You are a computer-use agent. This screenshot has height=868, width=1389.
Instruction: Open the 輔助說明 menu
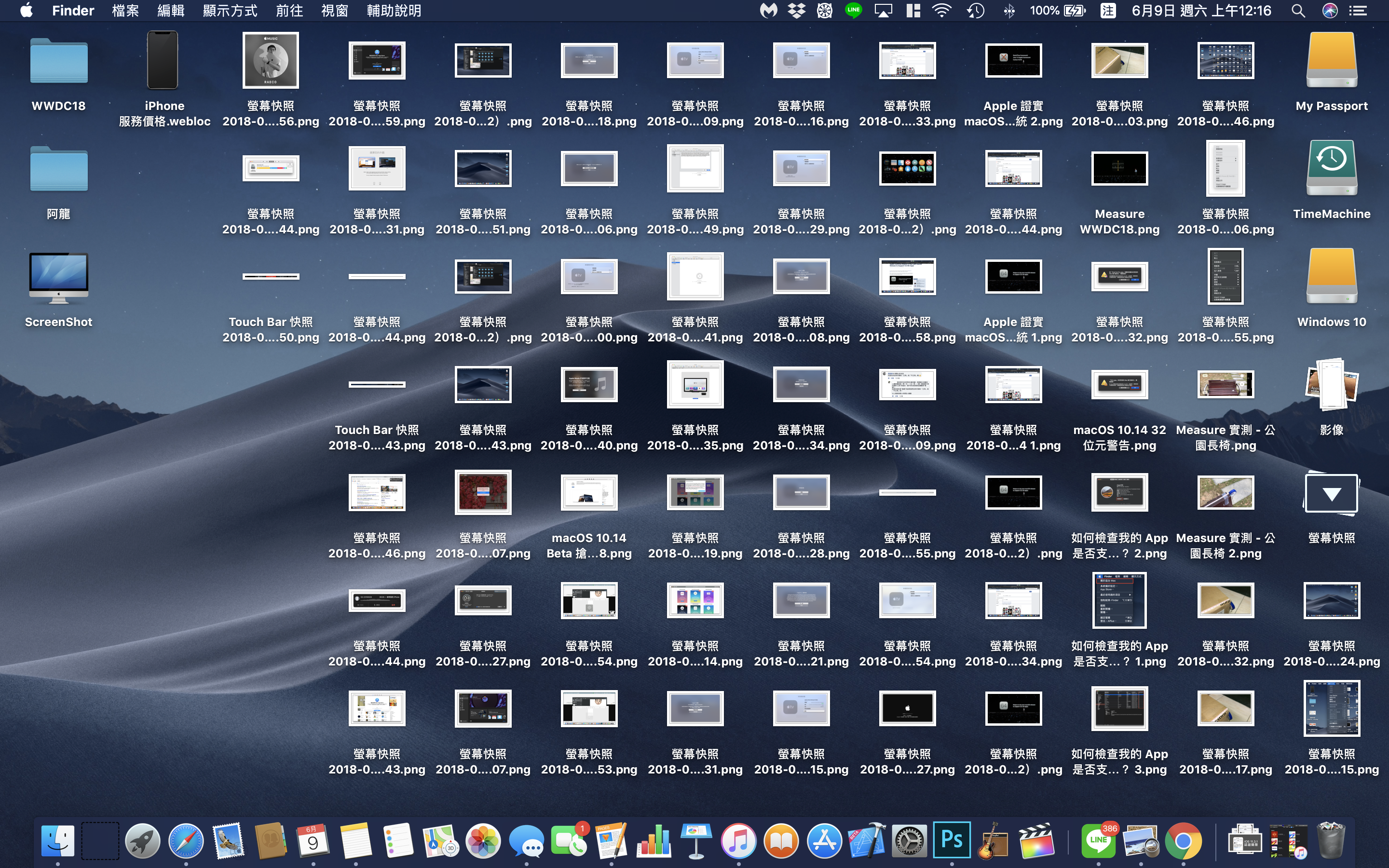pyautogui.click(x=394, y=10)
